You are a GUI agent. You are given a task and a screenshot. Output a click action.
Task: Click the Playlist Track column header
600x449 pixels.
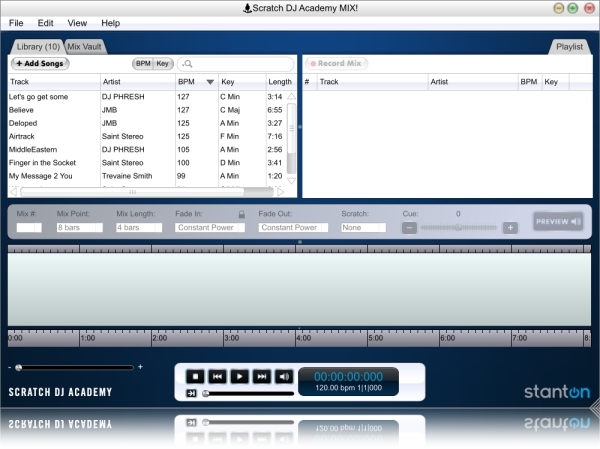[x=372, y=82]
